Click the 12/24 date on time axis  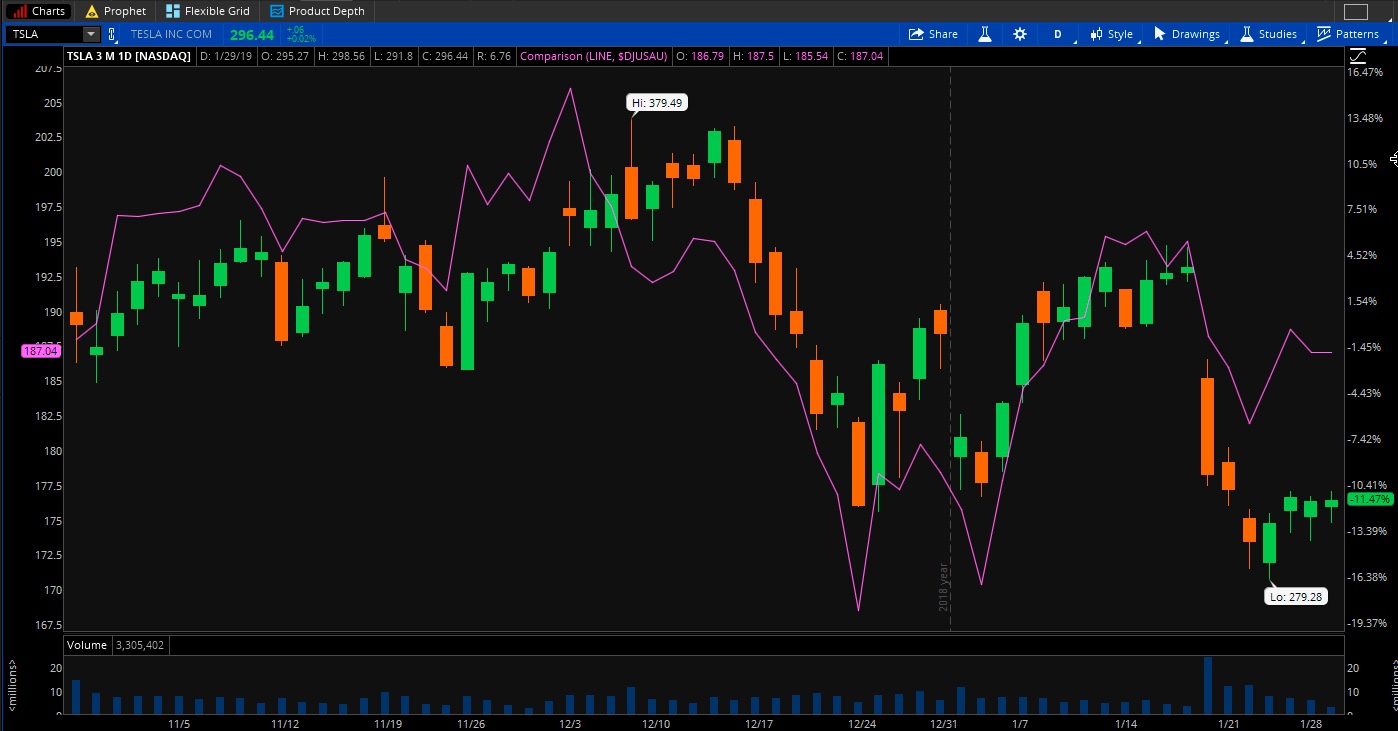point(862,723)
